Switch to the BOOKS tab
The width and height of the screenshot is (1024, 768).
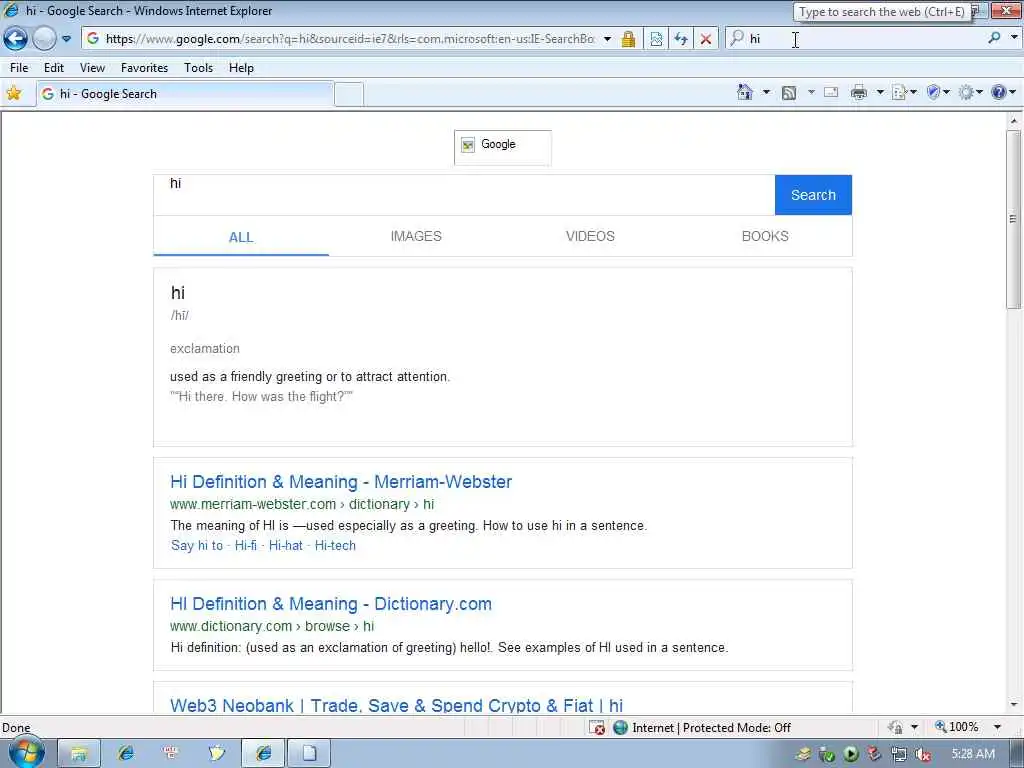tap(765, 236)
